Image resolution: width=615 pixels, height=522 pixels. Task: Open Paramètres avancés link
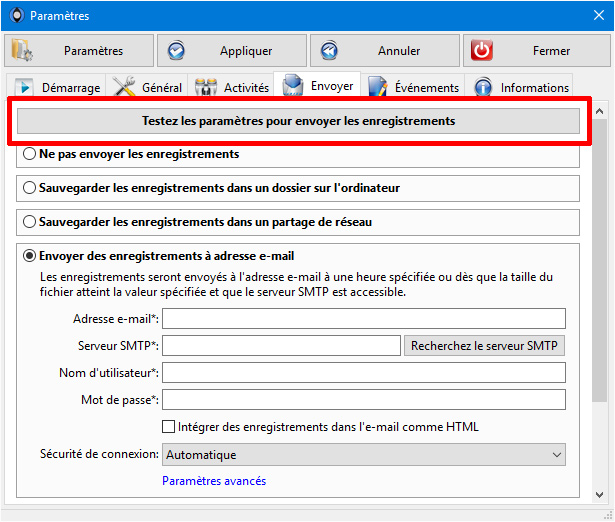point(214,481)
